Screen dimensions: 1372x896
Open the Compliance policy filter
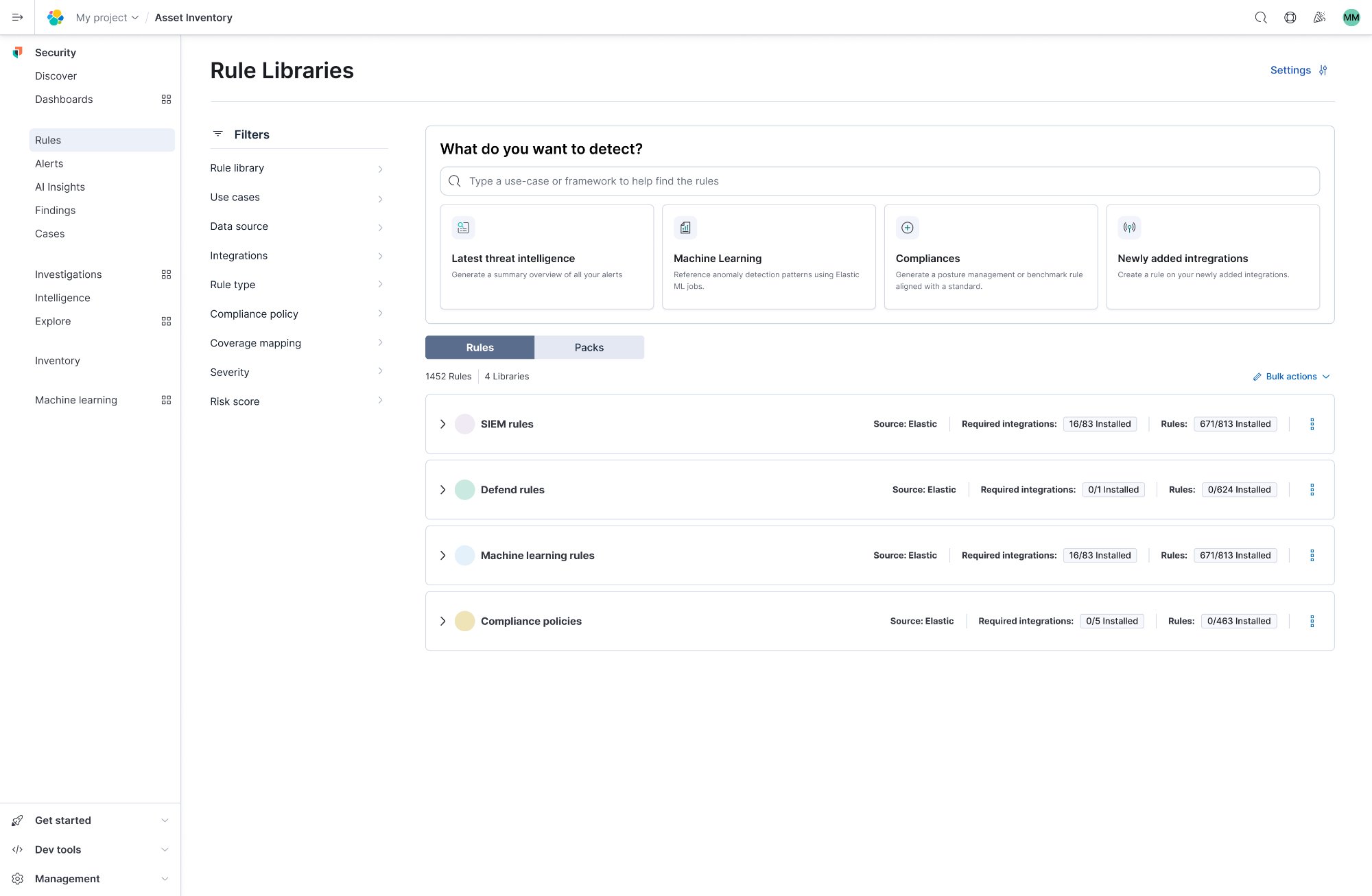click(x=254, y=314)
